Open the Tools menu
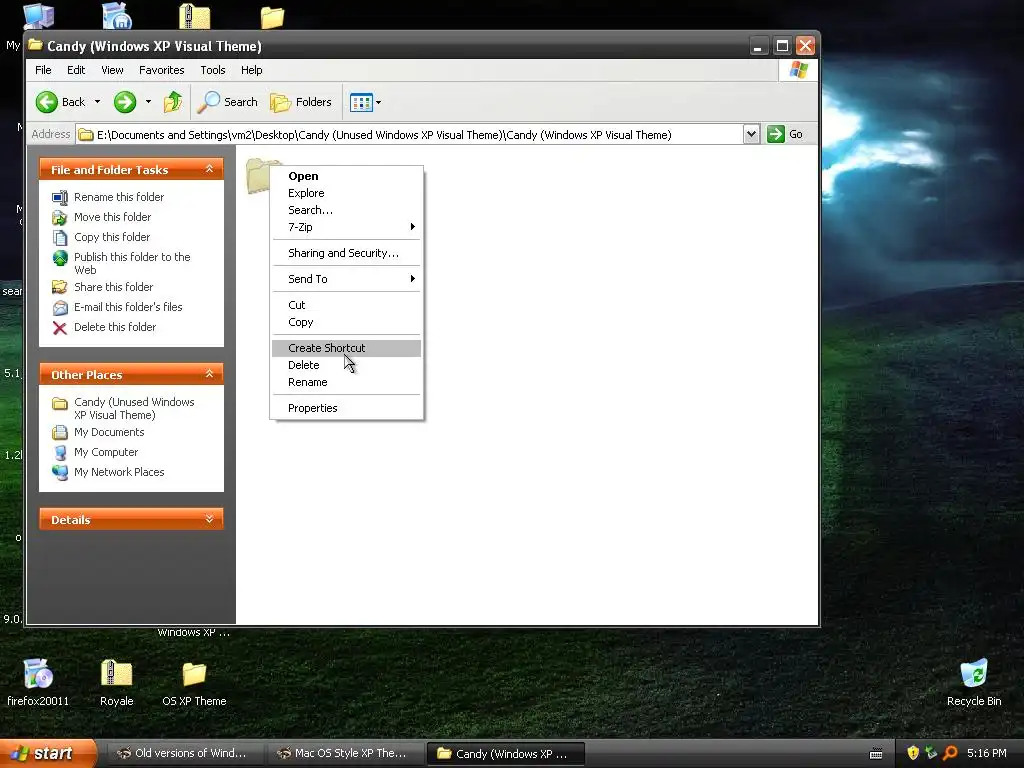This screenshot has height=768, width=1024. tap(212, 70)
